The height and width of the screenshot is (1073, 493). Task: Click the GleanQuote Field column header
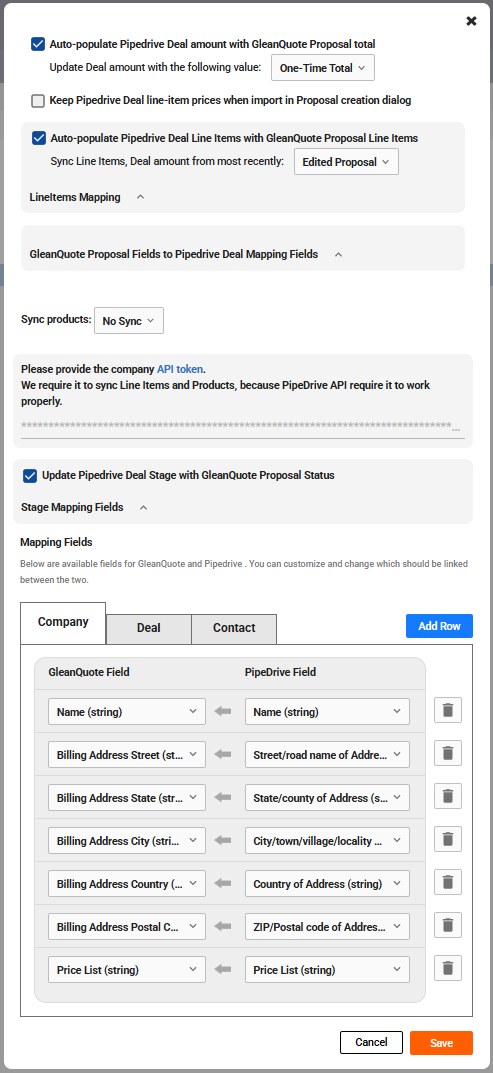(x=89, y=673)
